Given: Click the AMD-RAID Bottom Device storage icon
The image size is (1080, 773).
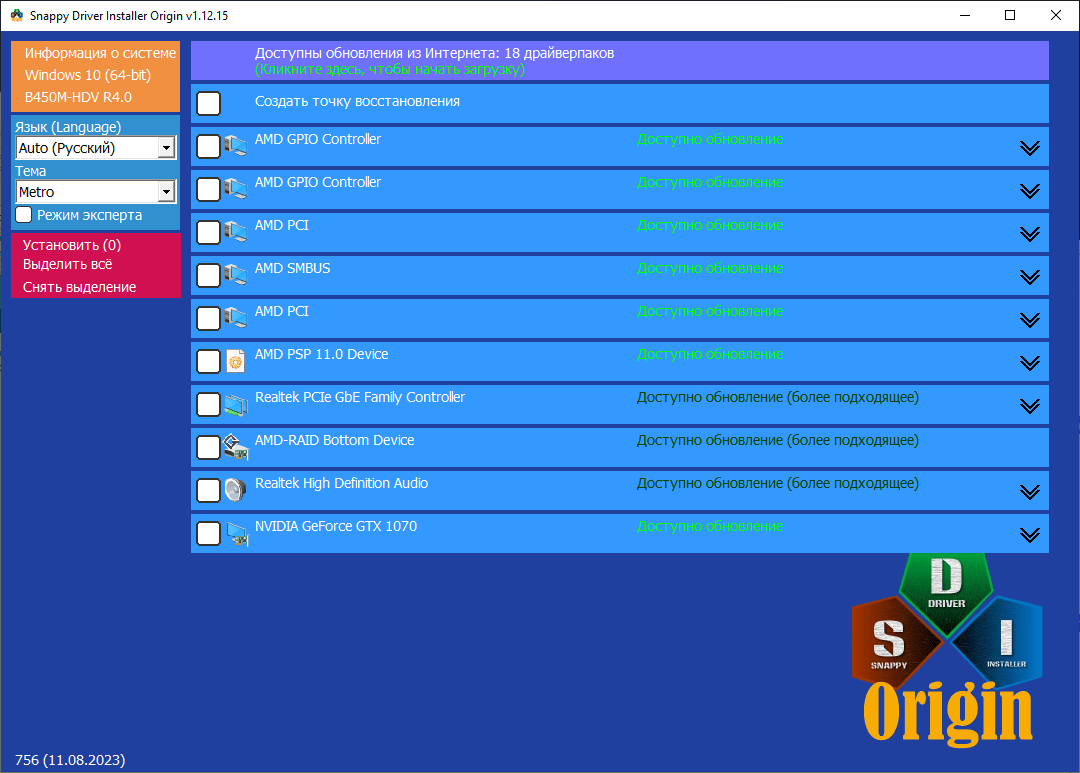Looking at the screenshot, I should (235, 447).
